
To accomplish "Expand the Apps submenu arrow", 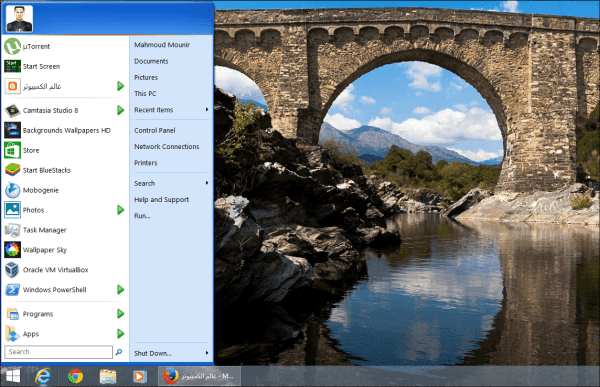I will tap(121, 333).
